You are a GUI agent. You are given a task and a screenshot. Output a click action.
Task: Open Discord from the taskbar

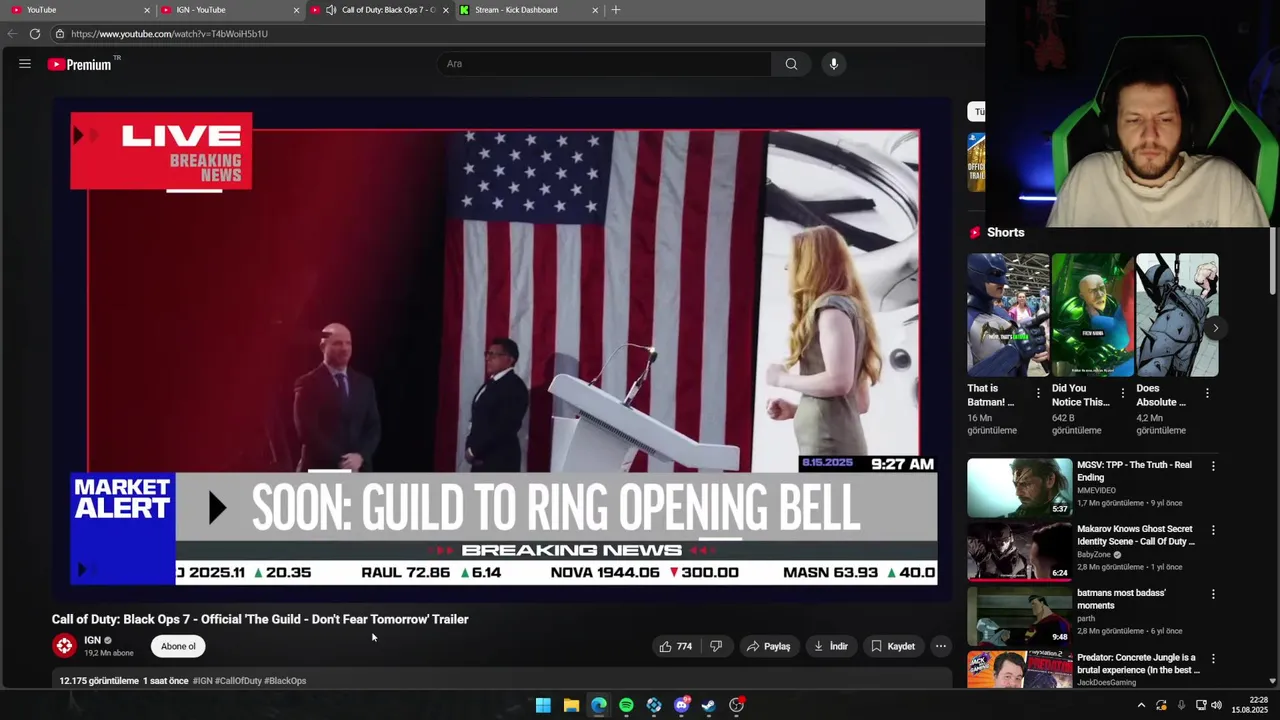click(682, 705)
